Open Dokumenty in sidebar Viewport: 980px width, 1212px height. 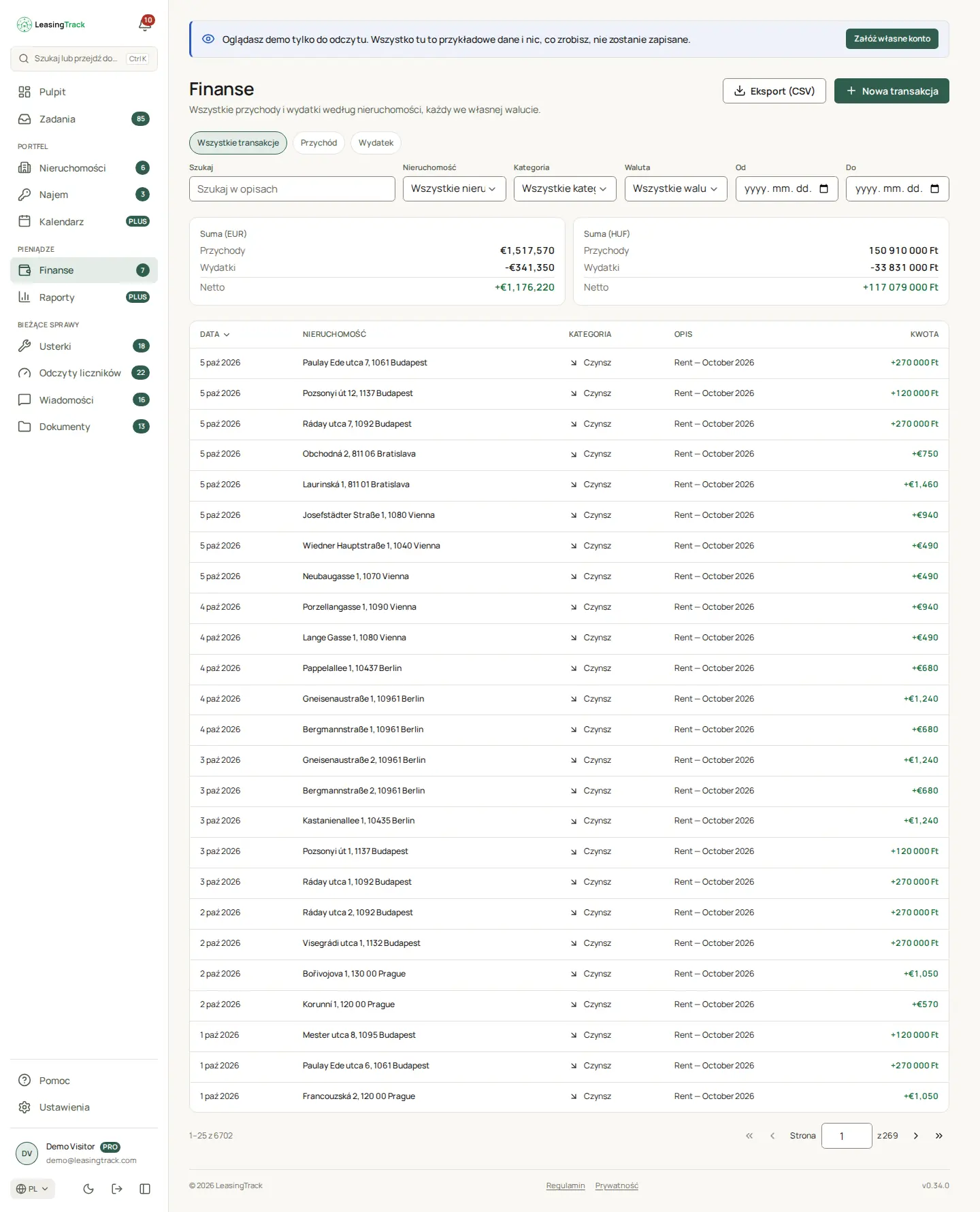(84, 427)
